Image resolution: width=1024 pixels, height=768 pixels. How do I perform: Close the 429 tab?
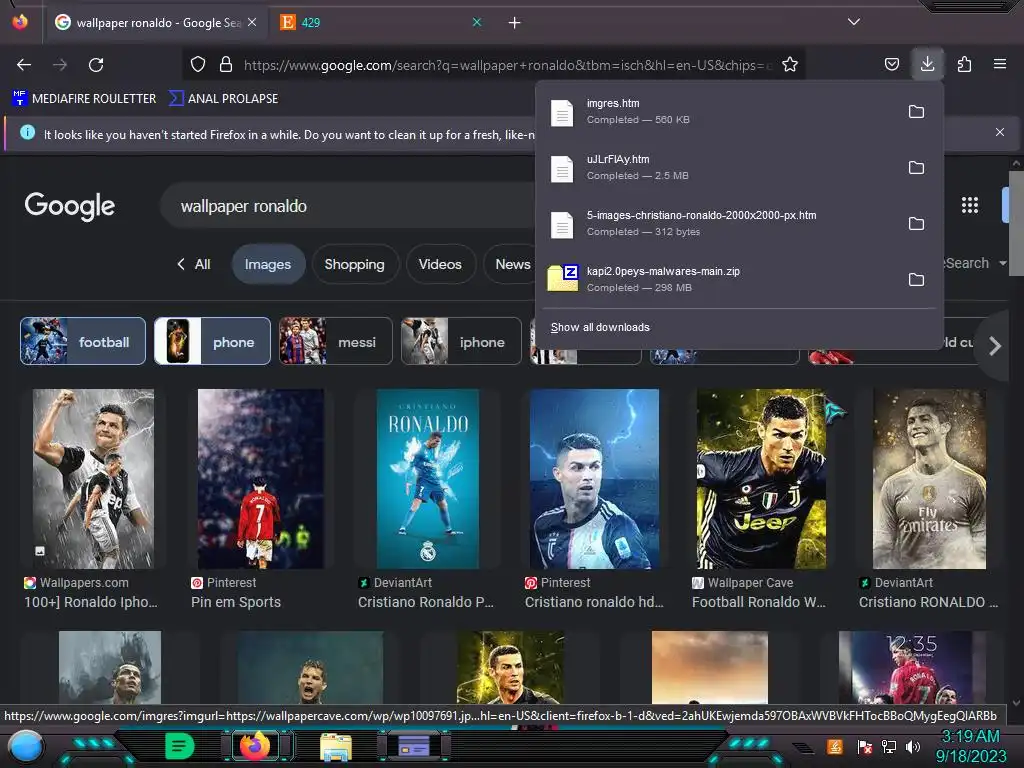477,22
